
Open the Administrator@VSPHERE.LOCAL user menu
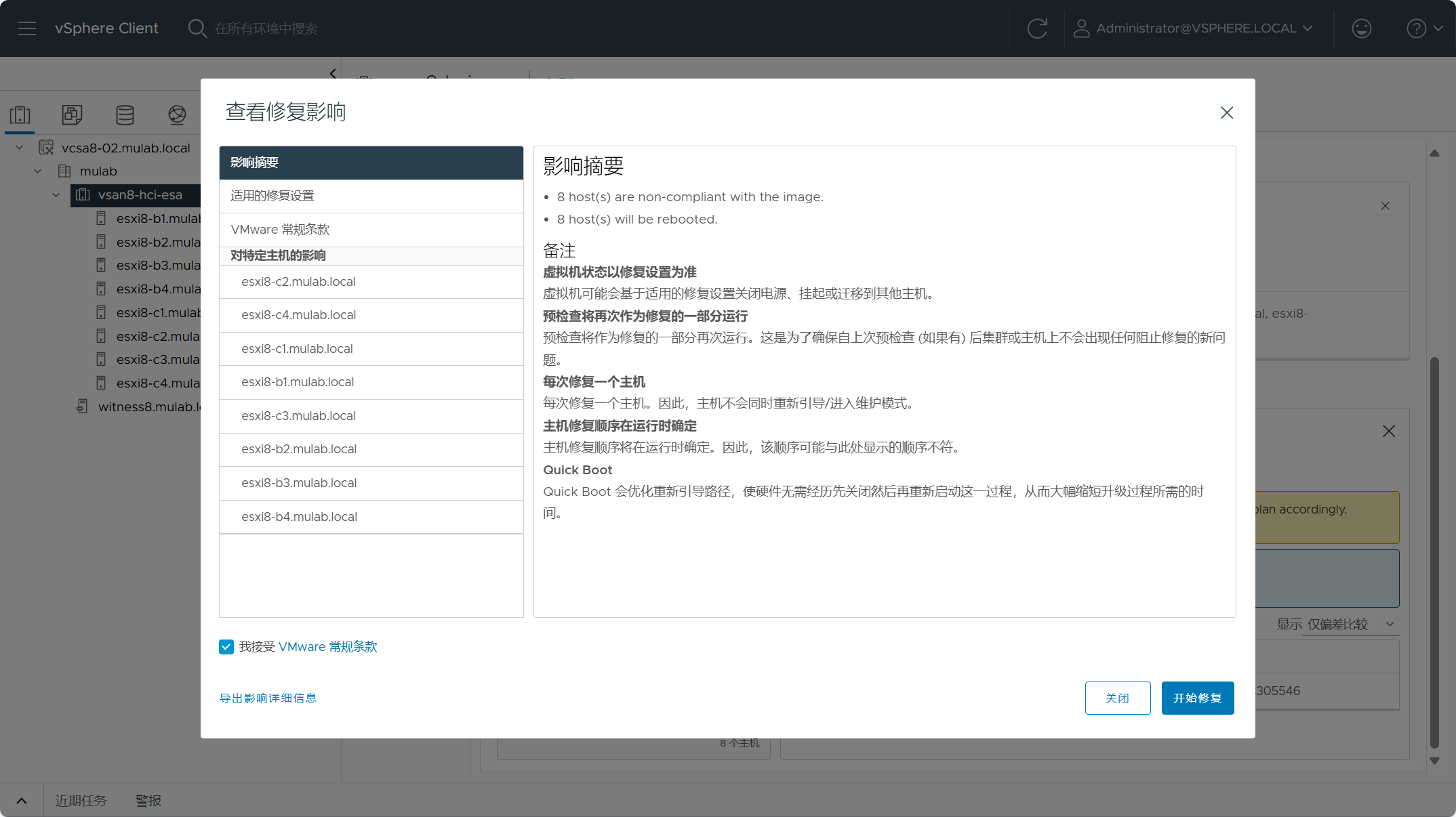(x=1193, y=28)
